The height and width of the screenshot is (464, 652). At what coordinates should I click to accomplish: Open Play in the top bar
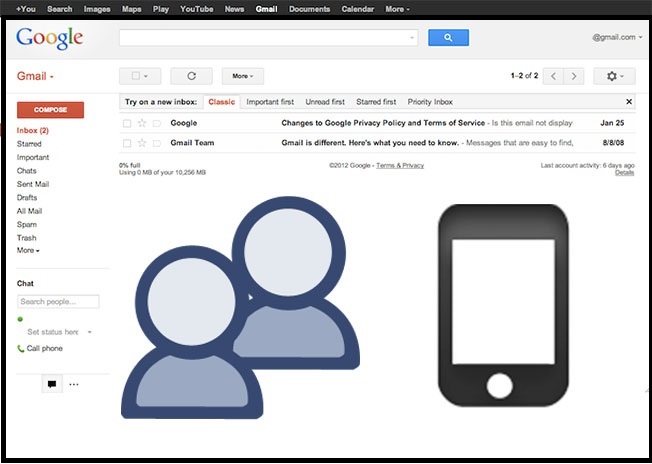tap(161, 9)
